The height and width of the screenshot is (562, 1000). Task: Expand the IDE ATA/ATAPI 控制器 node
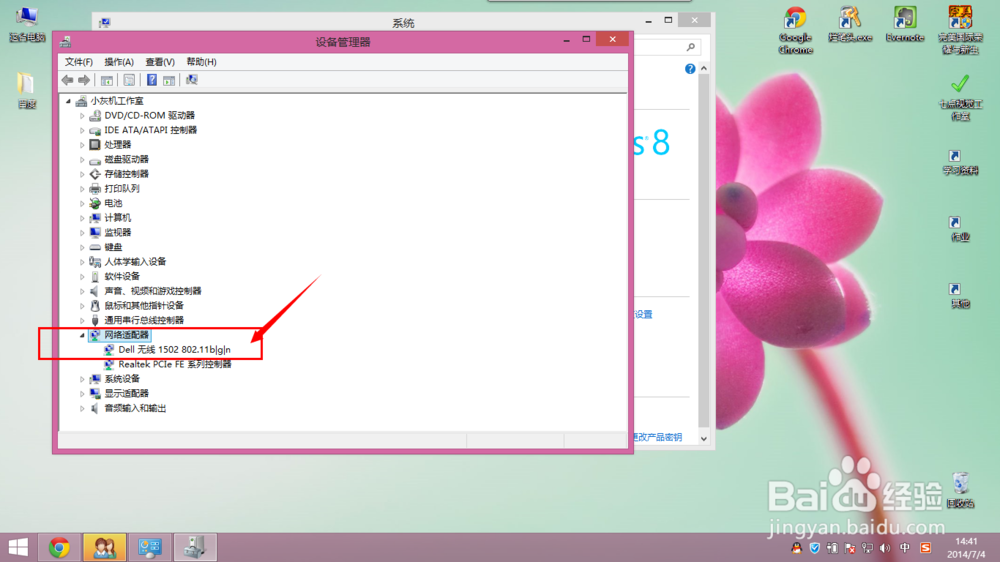[82, 130]
